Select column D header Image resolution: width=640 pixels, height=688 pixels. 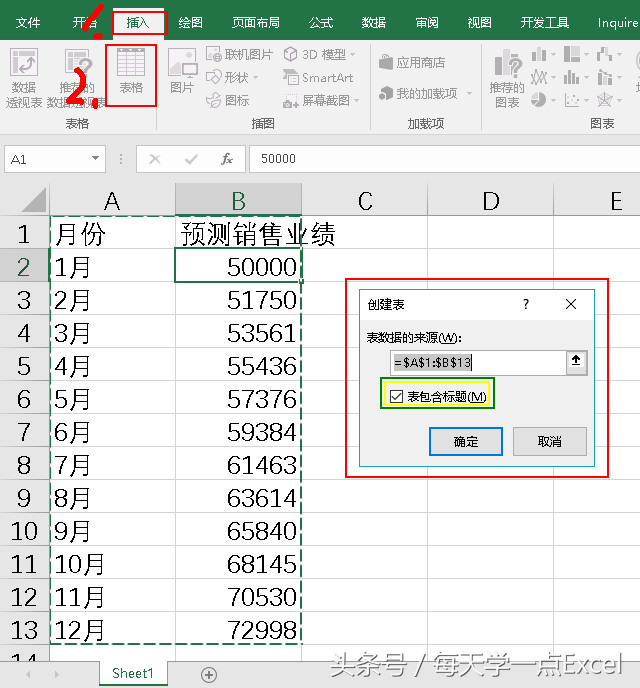[490, 201]
